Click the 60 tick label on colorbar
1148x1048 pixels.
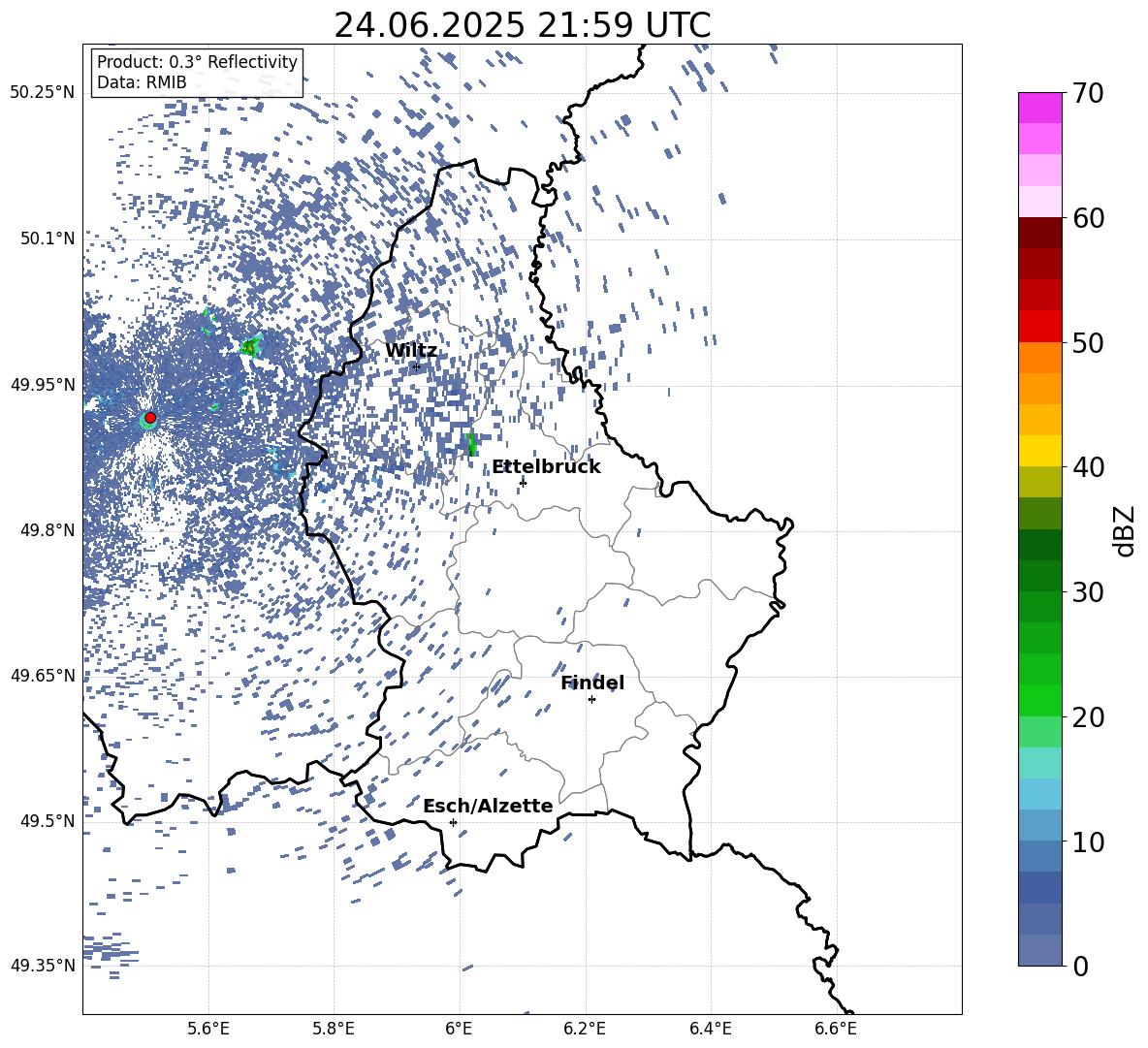(x=1087, y=218)
